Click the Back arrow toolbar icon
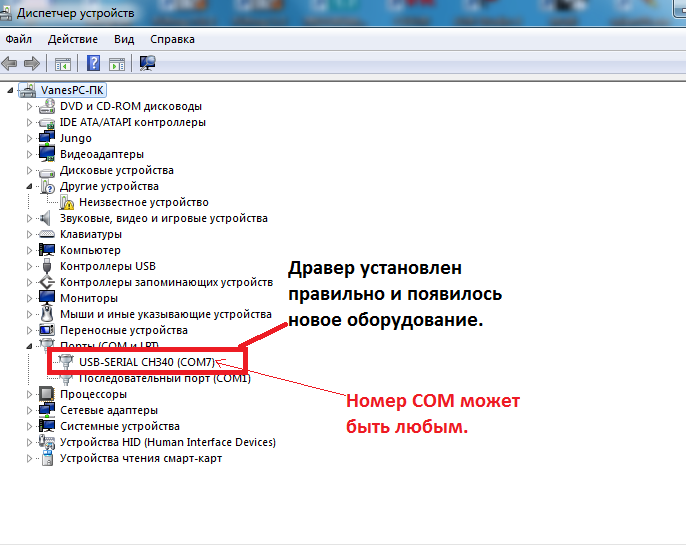Image resolution: width=686 pixels, height=546 pixels. tap(9, 63)
